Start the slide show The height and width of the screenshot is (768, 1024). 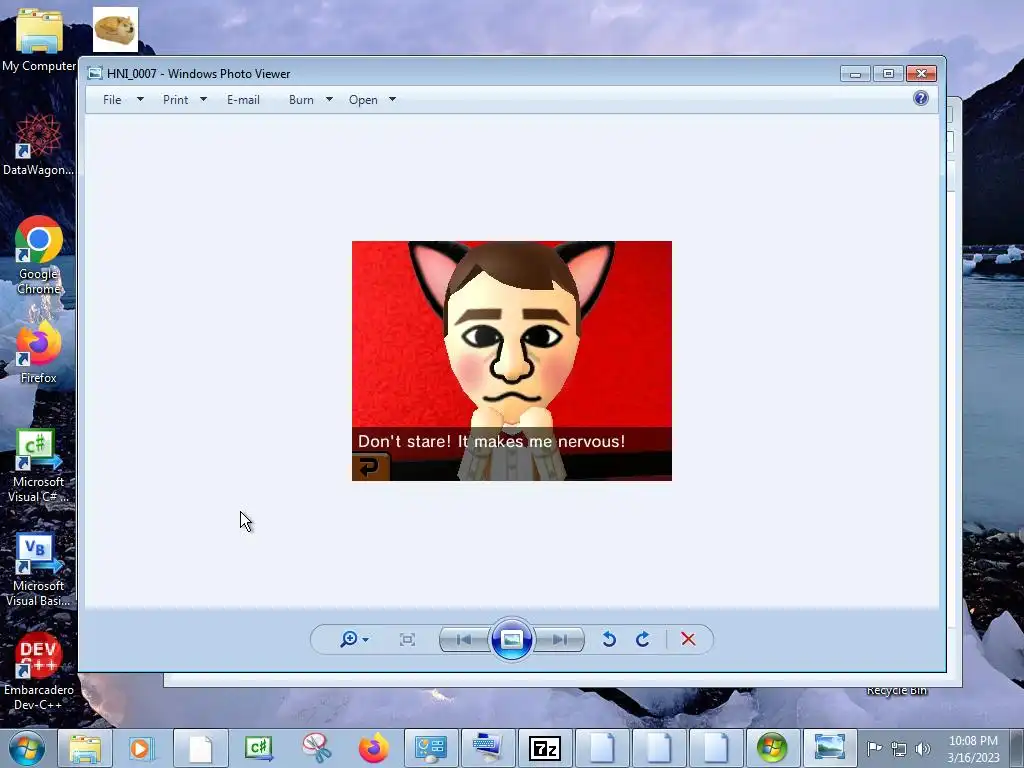click(x=511, y=639)
